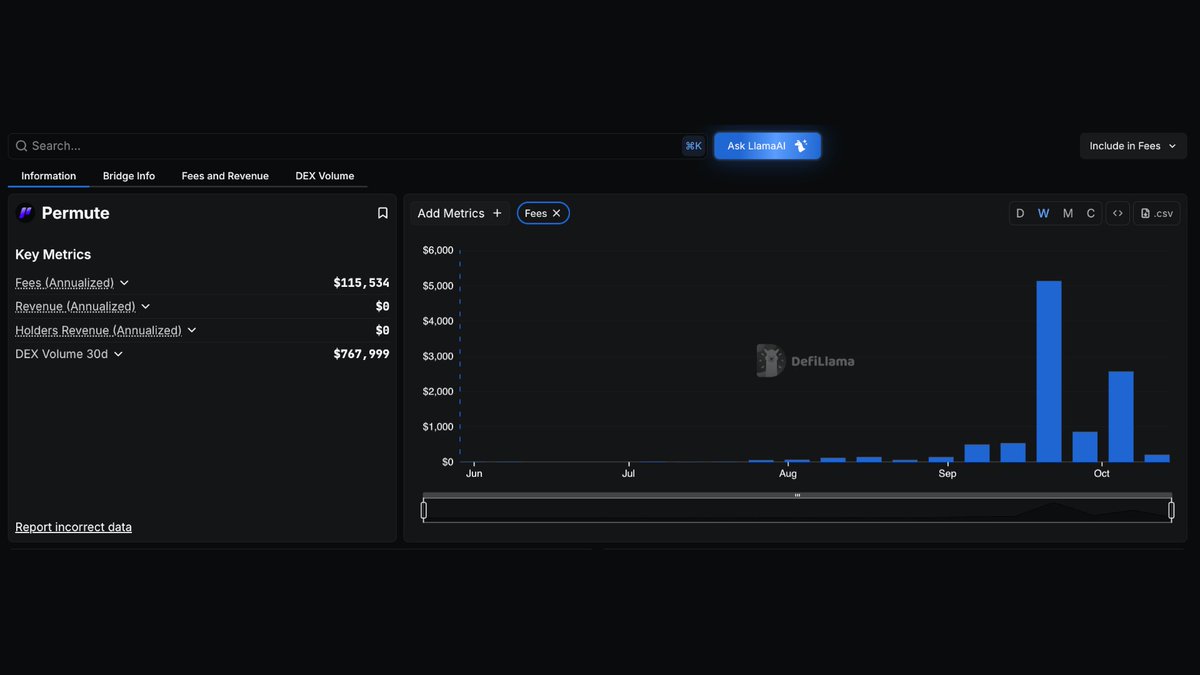The width and height of the screenshot is (1200, 675).
Task: Open the Include in Fees dropdown
Action: [x=1133, y=146]
